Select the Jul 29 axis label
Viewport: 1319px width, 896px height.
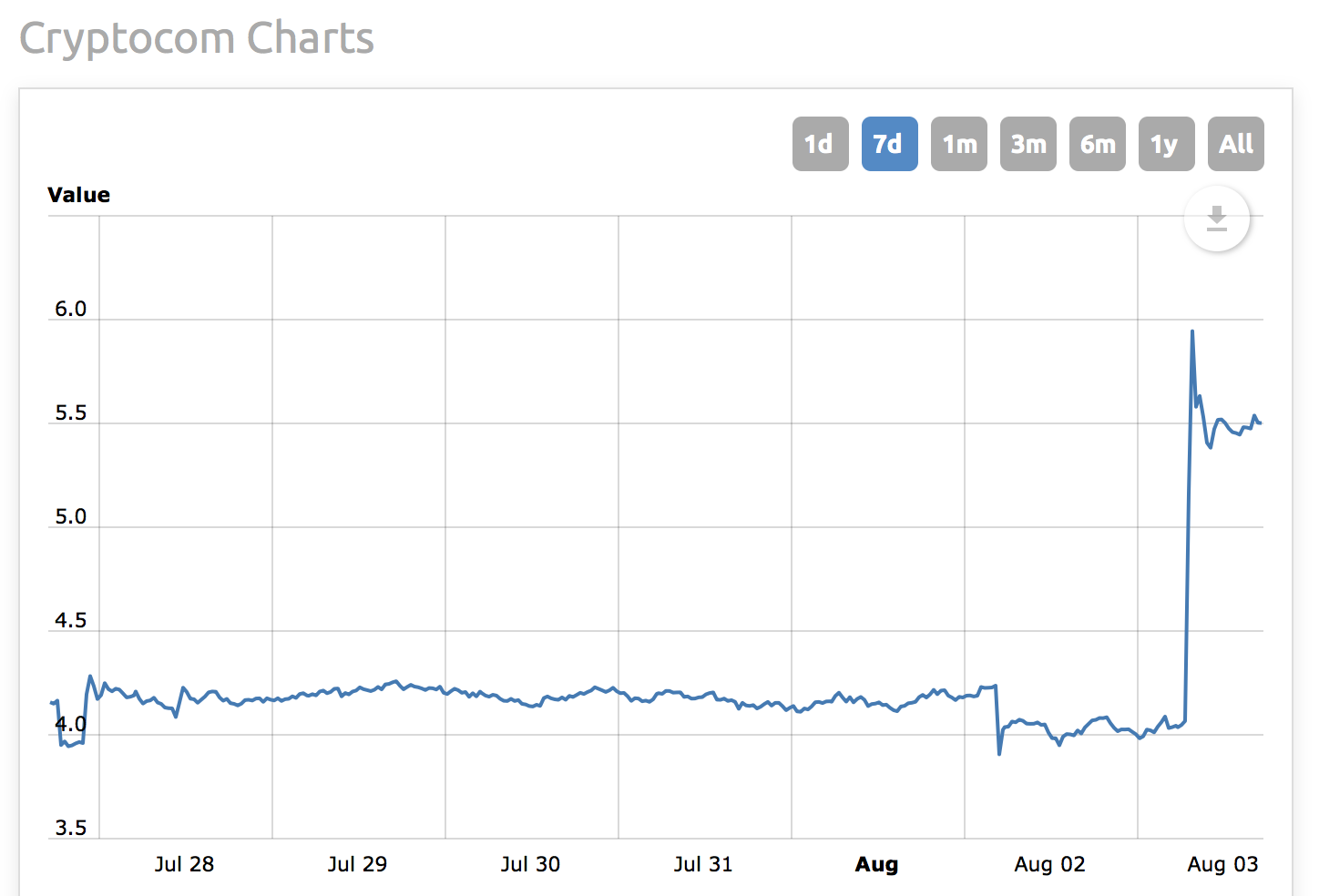pyautogui.click(x=357, y=864)
